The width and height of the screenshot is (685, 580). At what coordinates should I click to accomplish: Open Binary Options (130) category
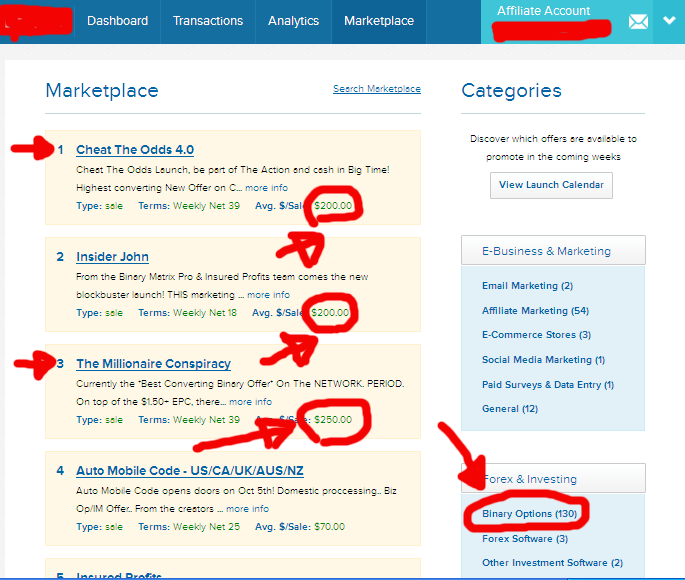[x=529, y=514]
